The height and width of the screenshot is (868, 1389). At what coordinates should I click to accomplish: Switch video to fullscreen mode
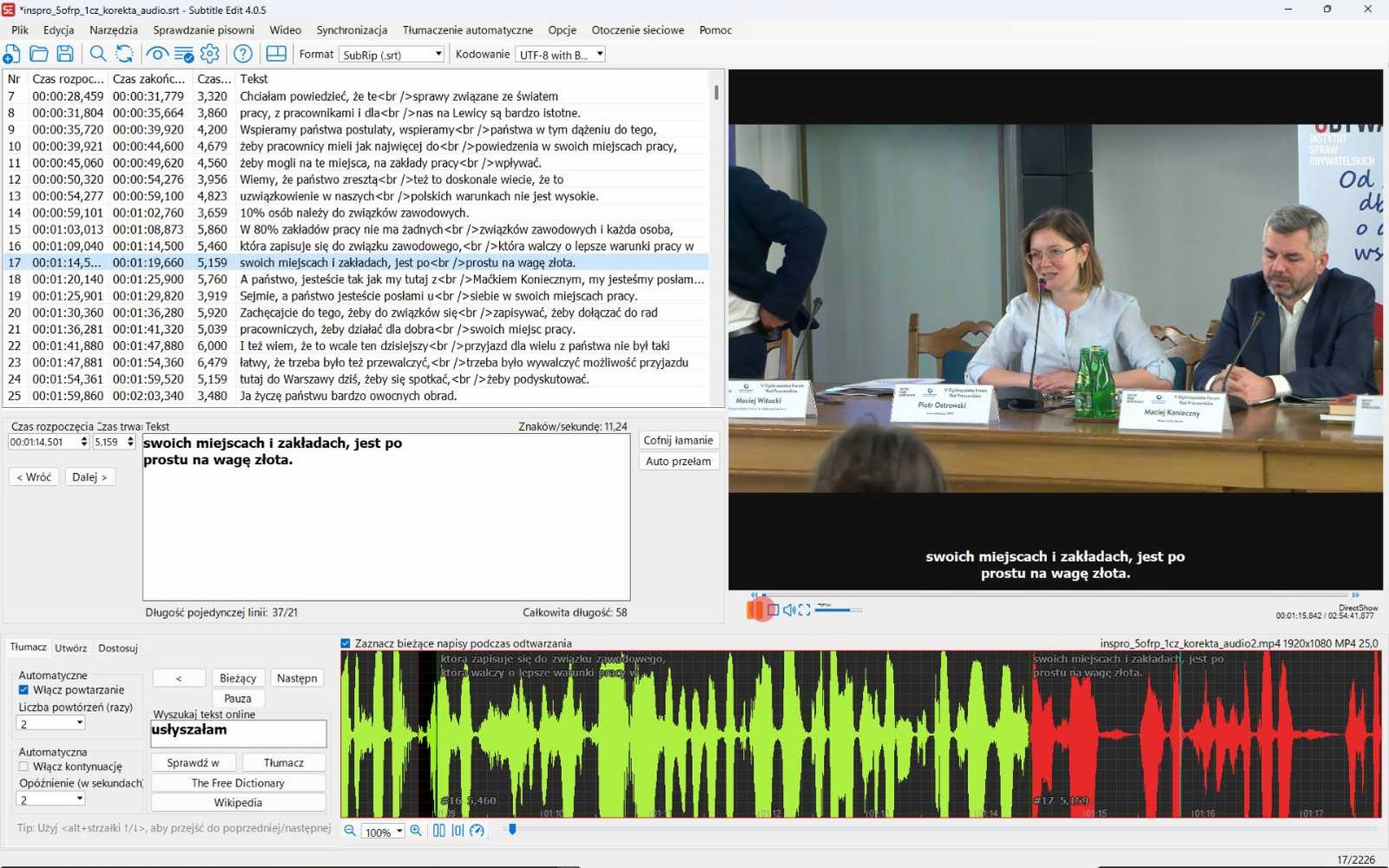coord(805,610)
